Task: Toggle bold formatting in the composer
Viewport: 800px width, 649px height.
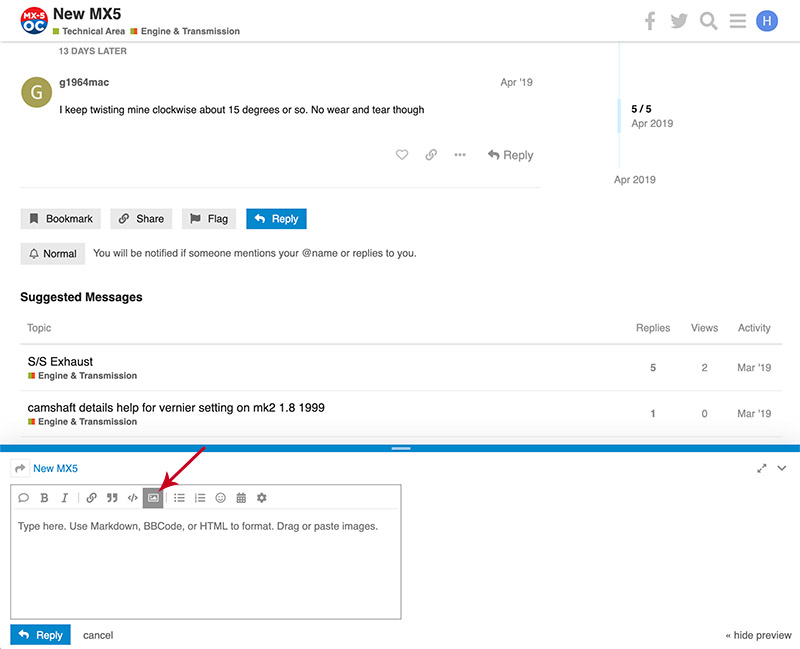Action: point(44,497)
